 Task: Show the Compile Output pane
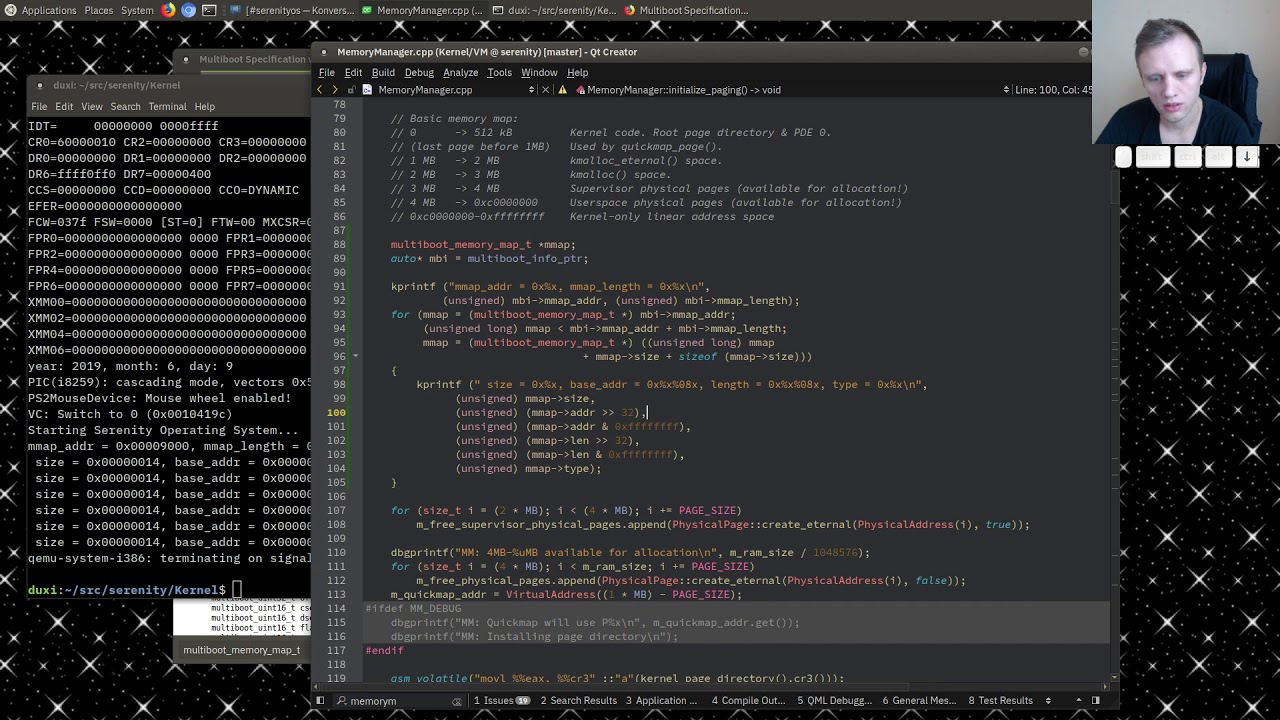click(x=749, y=701)
